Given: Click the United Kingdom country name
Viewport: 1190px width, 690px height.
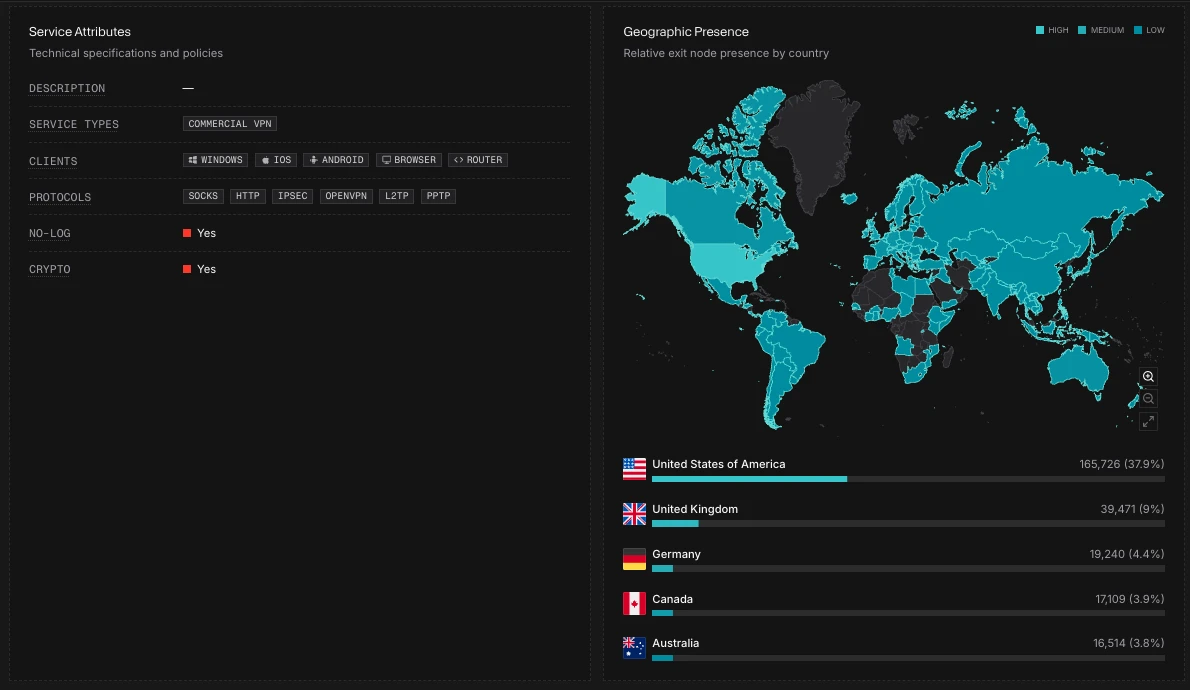Looking at the screenshot, I should tap(695, 509).
